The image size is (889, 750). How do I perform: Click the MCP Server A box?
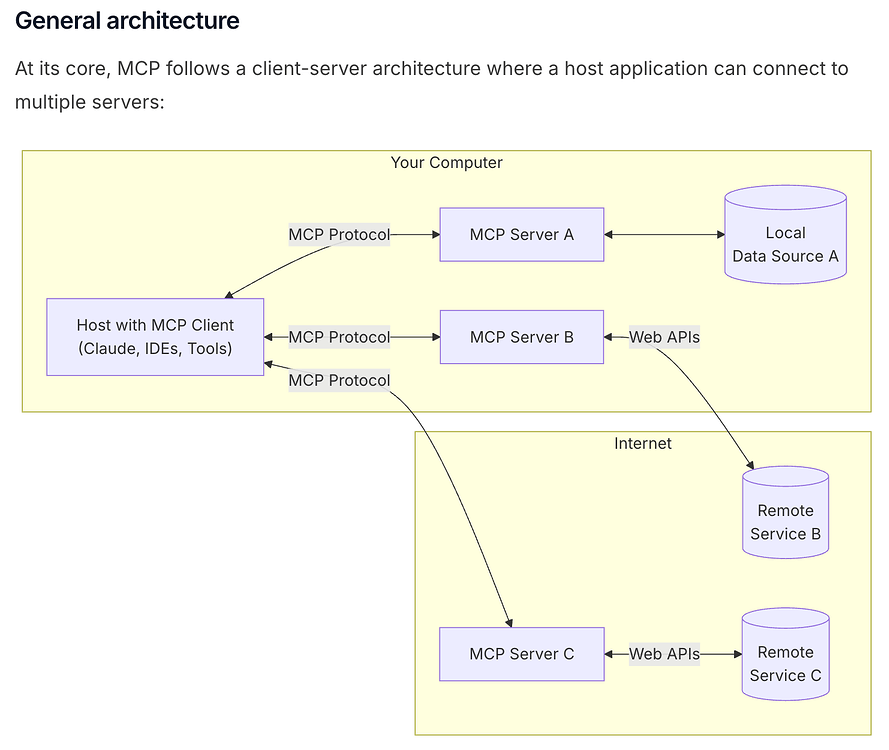pyautogui.click(x=522, y=235)
